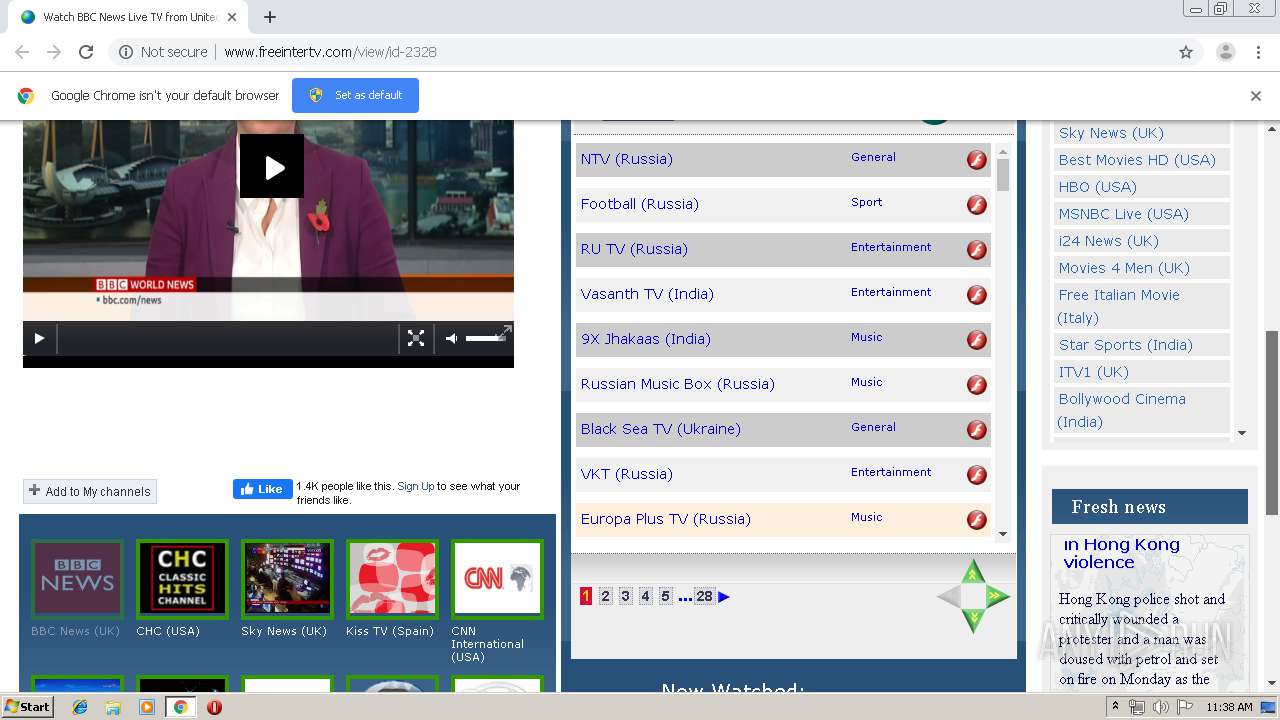The width and height of the screenshot is (1280, 720).
Task: Click sidebar list scroll-down arrow
Action: coord(1242,433)
